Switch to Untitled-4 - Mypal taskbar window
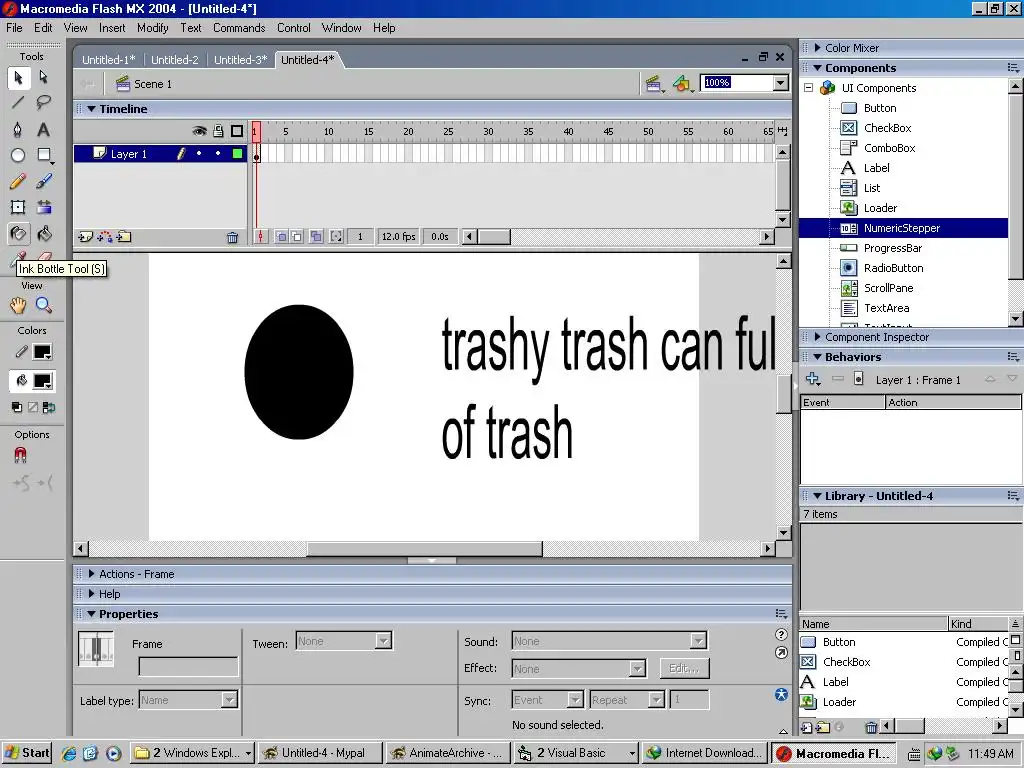 [320, 753]
